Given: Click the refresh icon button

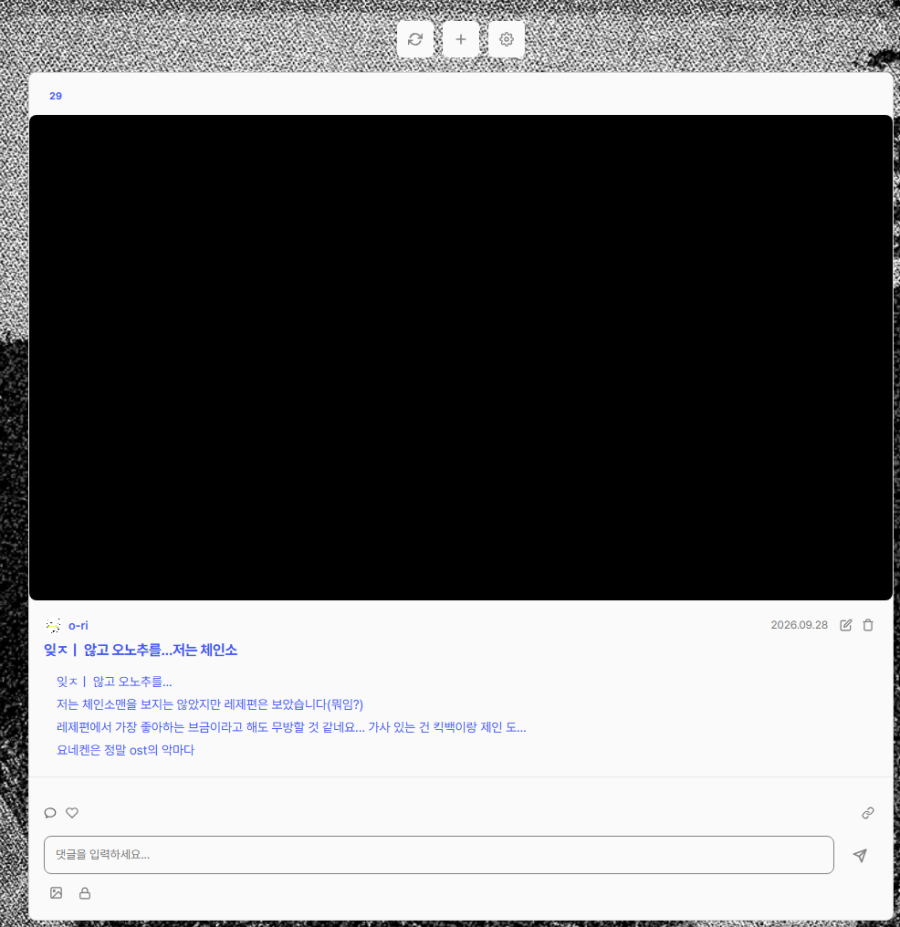Looking at the screenshot, I should pos(415,40).
